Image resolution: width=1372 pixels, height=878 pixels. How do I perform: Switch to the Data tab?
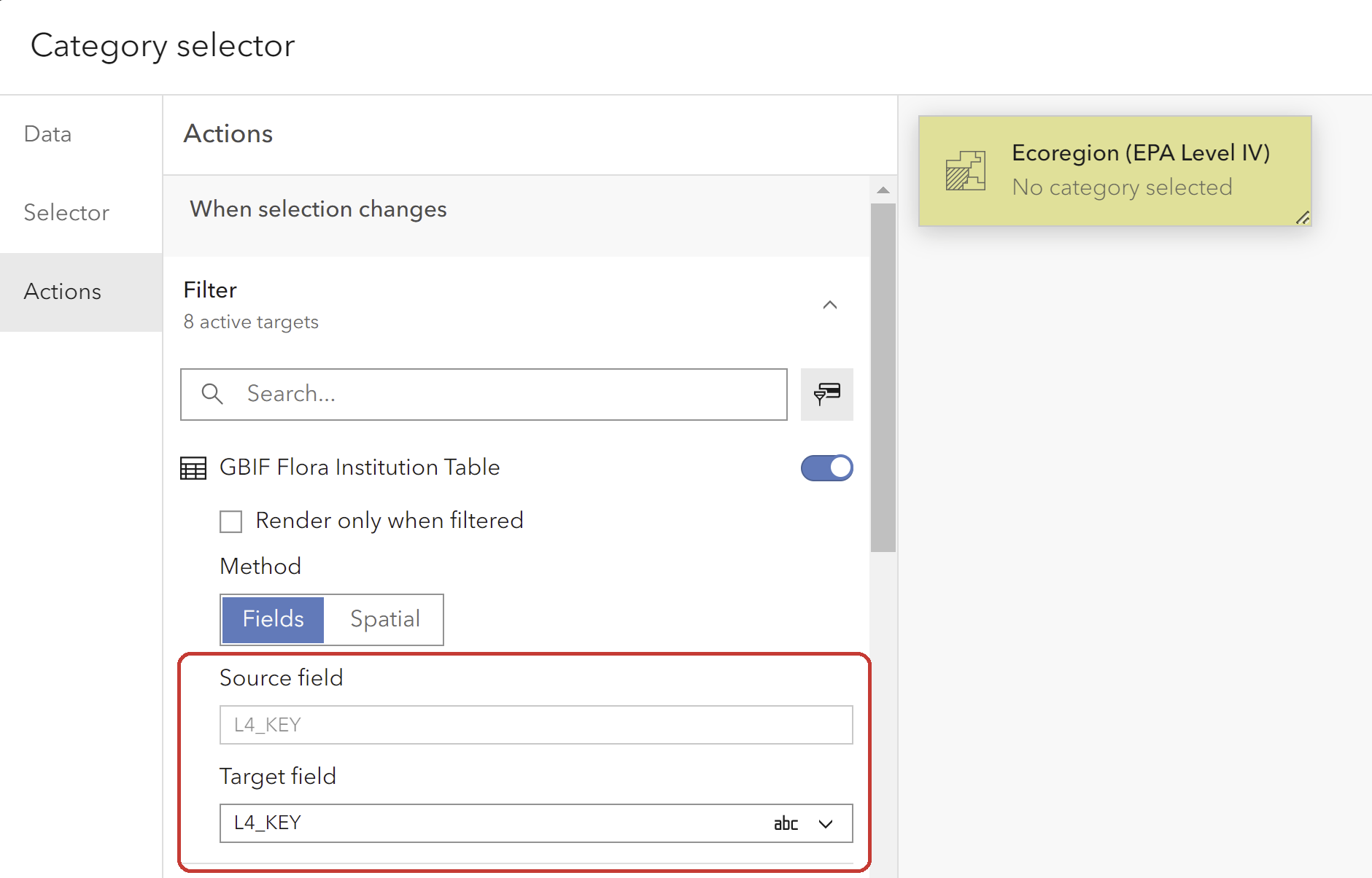(x=47, y=133)
